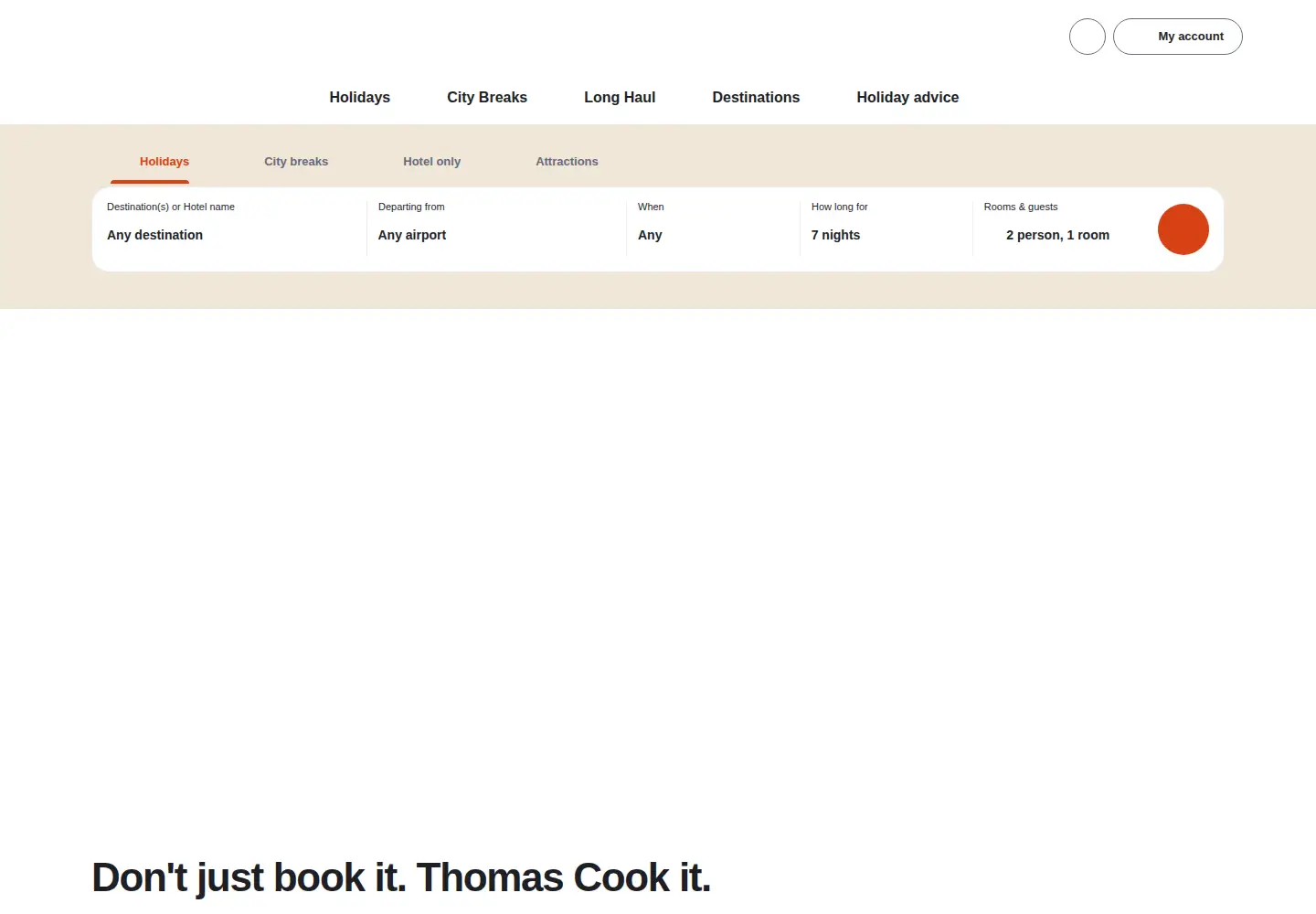Open the Destinations navigation menu

[756, 97]
